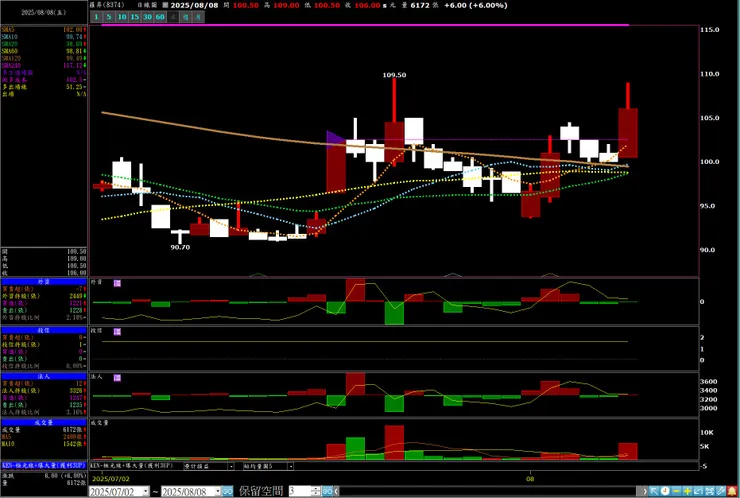
Task: Click the 109.50 high price label
Action: pyautogui.click(x=395, y=75)
